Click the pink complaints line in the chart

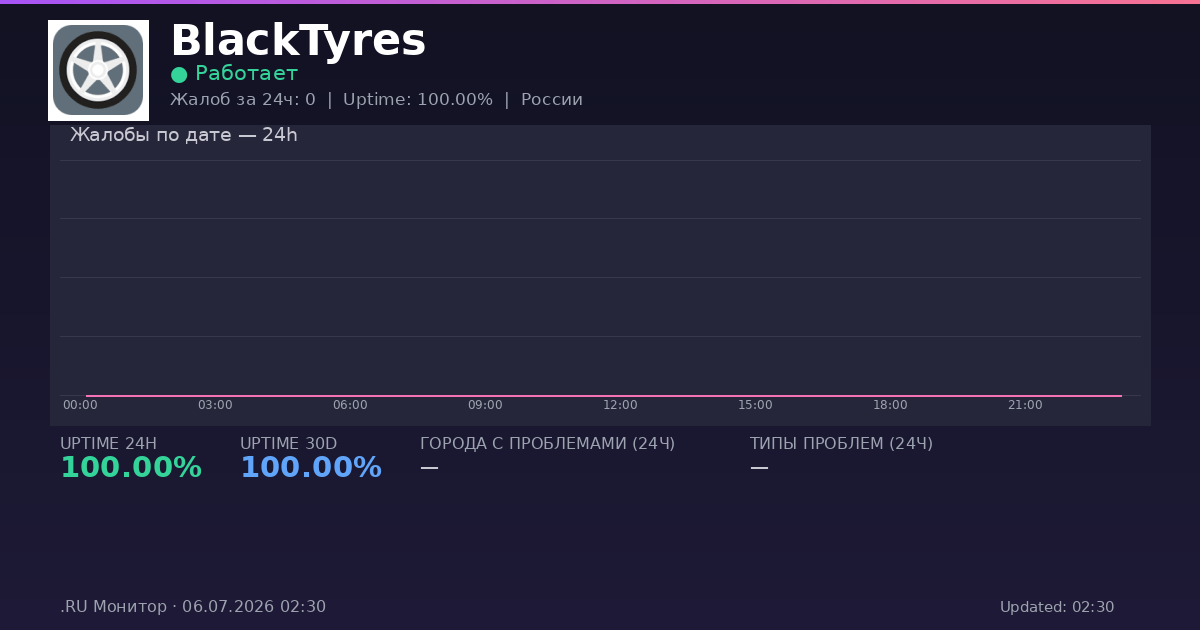[604, 396]
